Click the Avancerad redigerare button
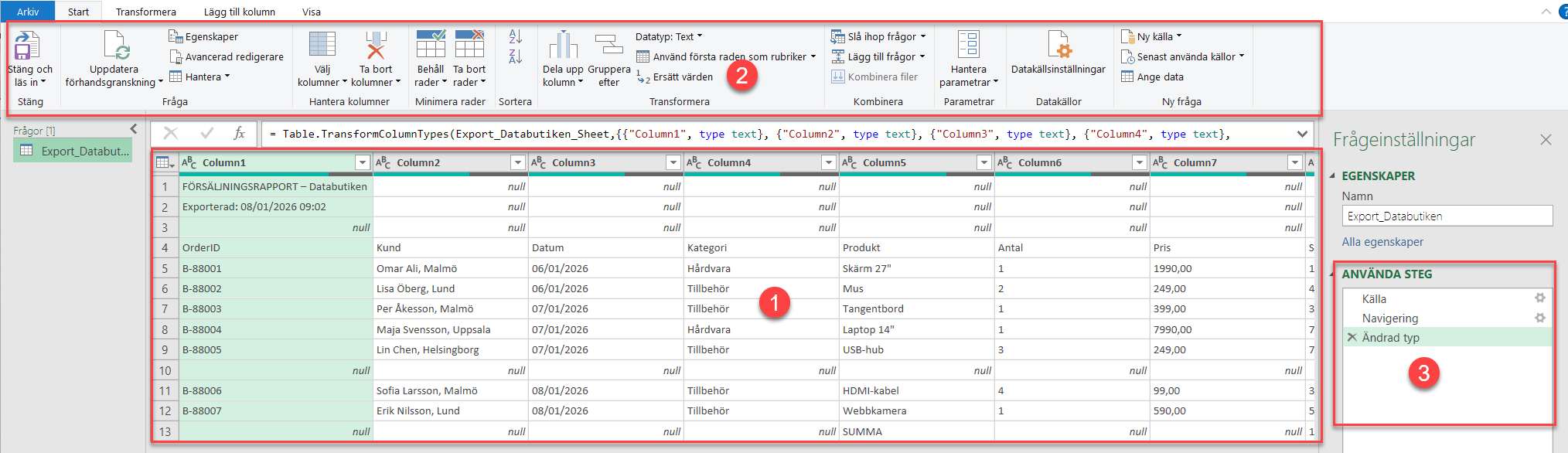Viewport: 1568px width, 453px height. (227, 56)
